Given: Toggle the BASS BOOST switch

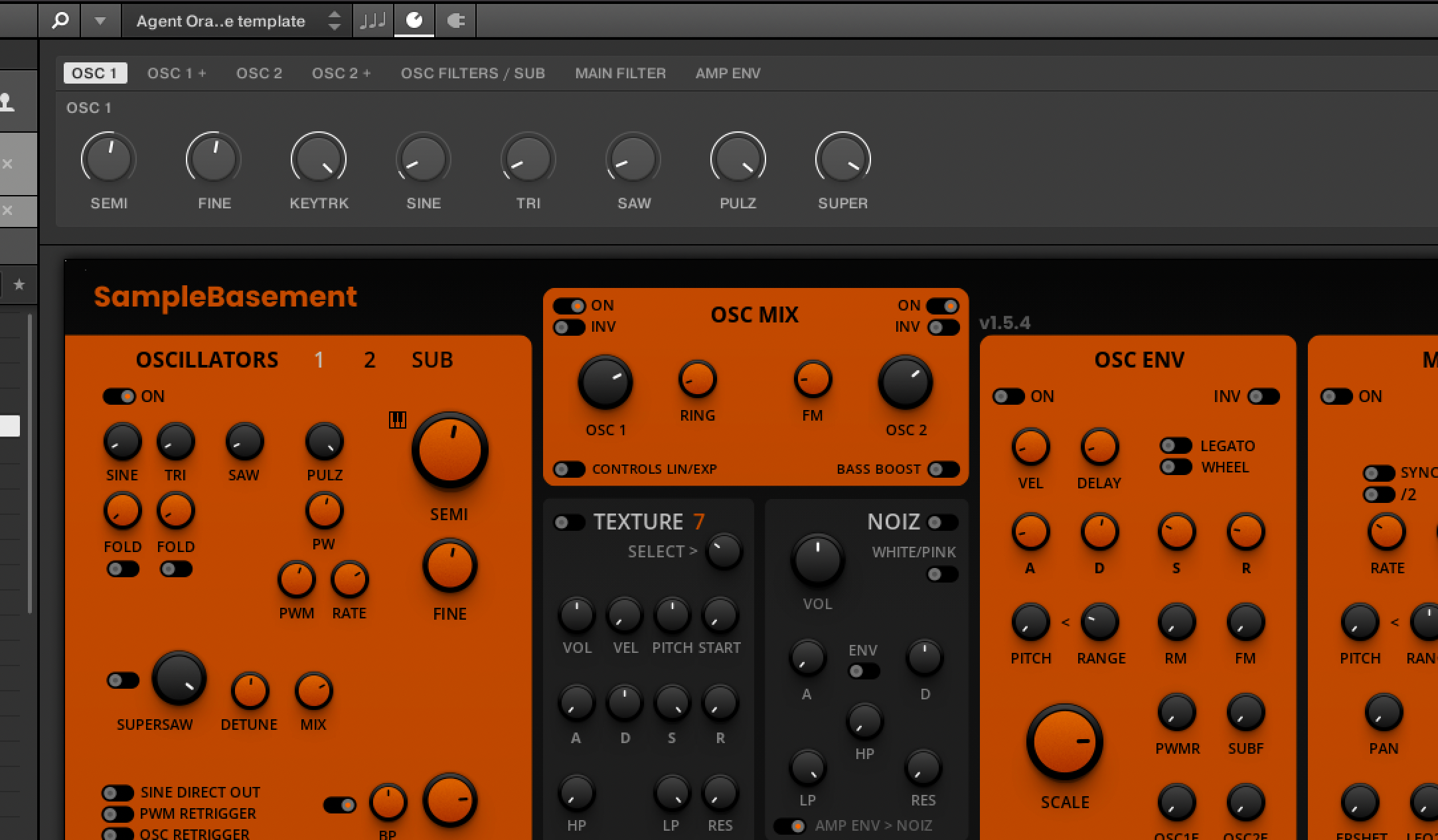Looking at the screenshot, I should point(943,469).
